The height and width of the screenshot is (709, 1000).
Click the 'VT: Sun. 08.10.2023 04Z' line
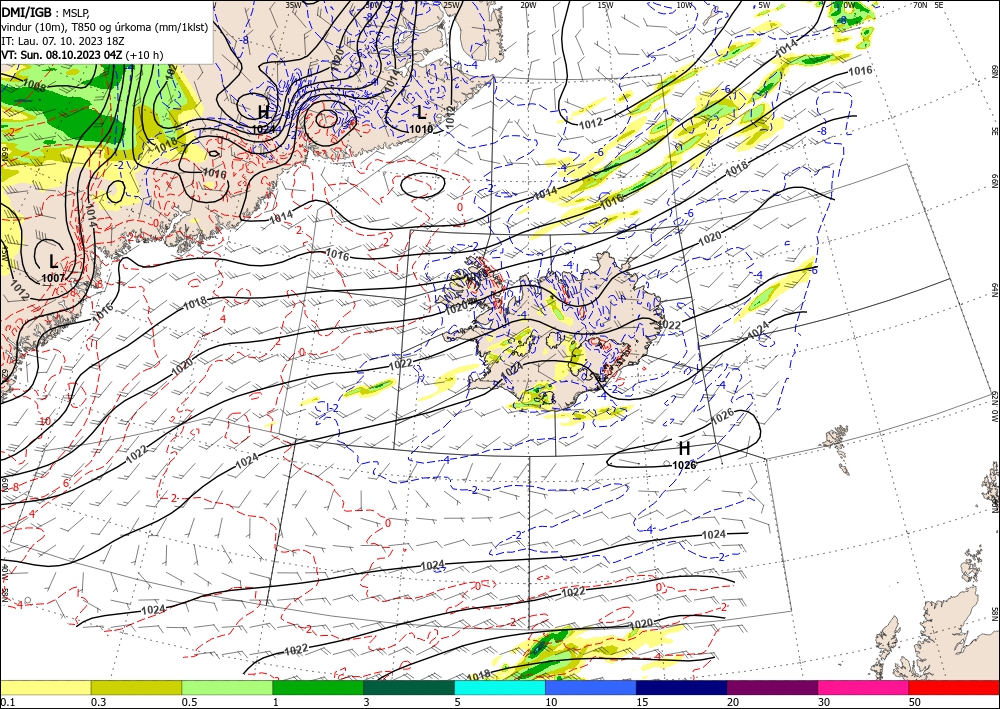(61, 55)
